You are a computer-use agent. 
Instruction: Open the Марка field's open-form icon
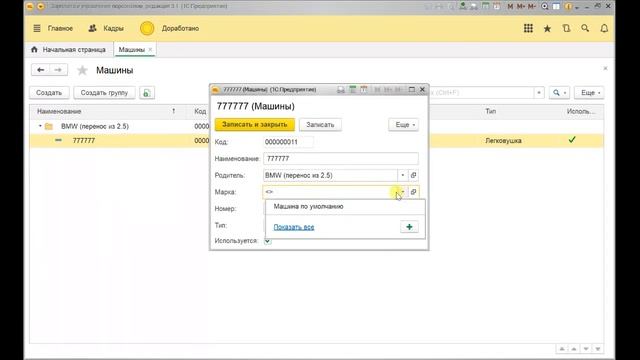click(x=413, y=192)
